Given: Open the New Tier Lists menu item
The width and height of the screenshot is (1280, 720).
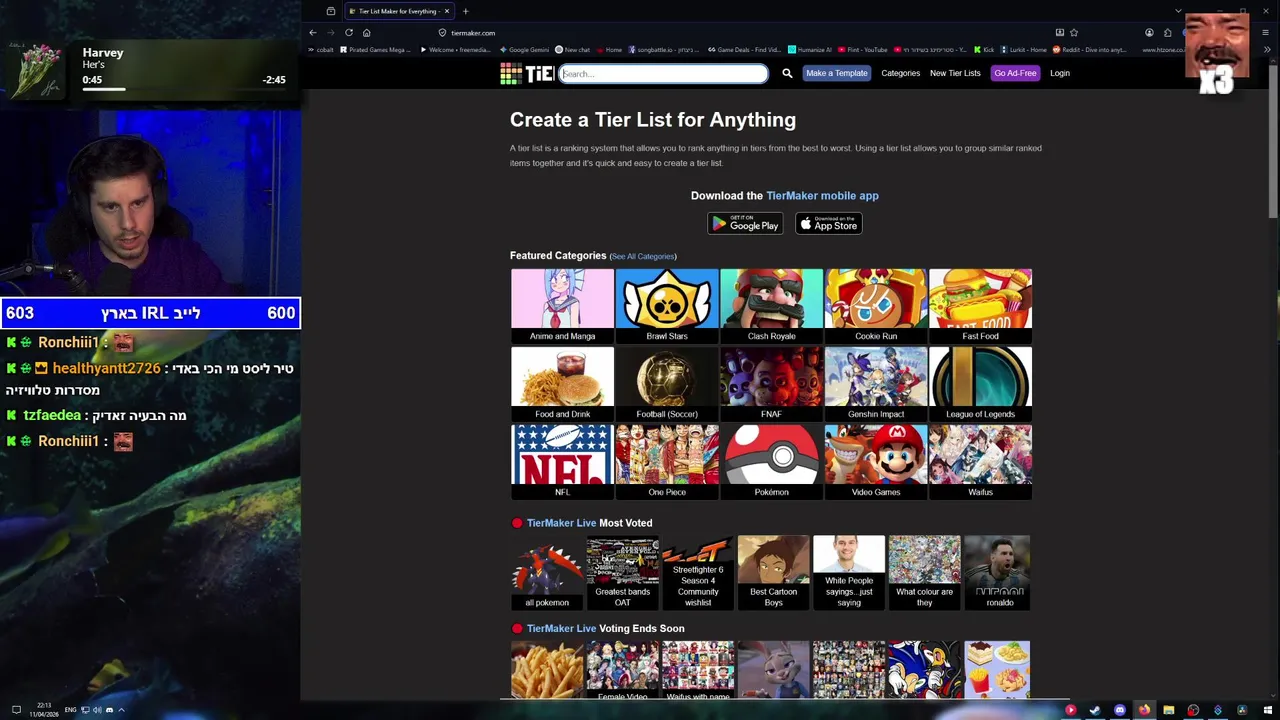Looking at the screenshot, I should point(955,73).
